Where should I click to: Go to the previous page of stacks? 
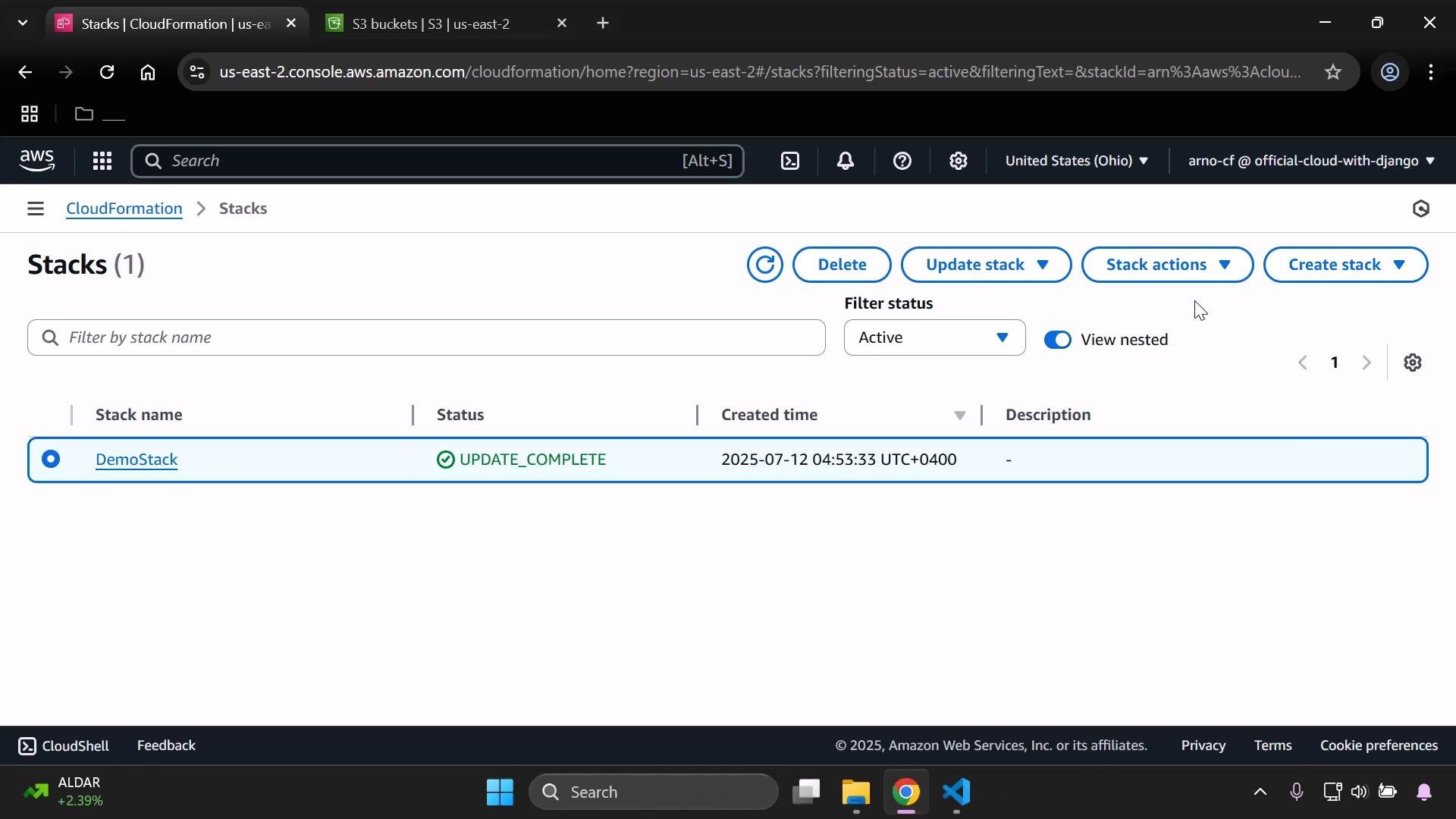[1303, 362]
